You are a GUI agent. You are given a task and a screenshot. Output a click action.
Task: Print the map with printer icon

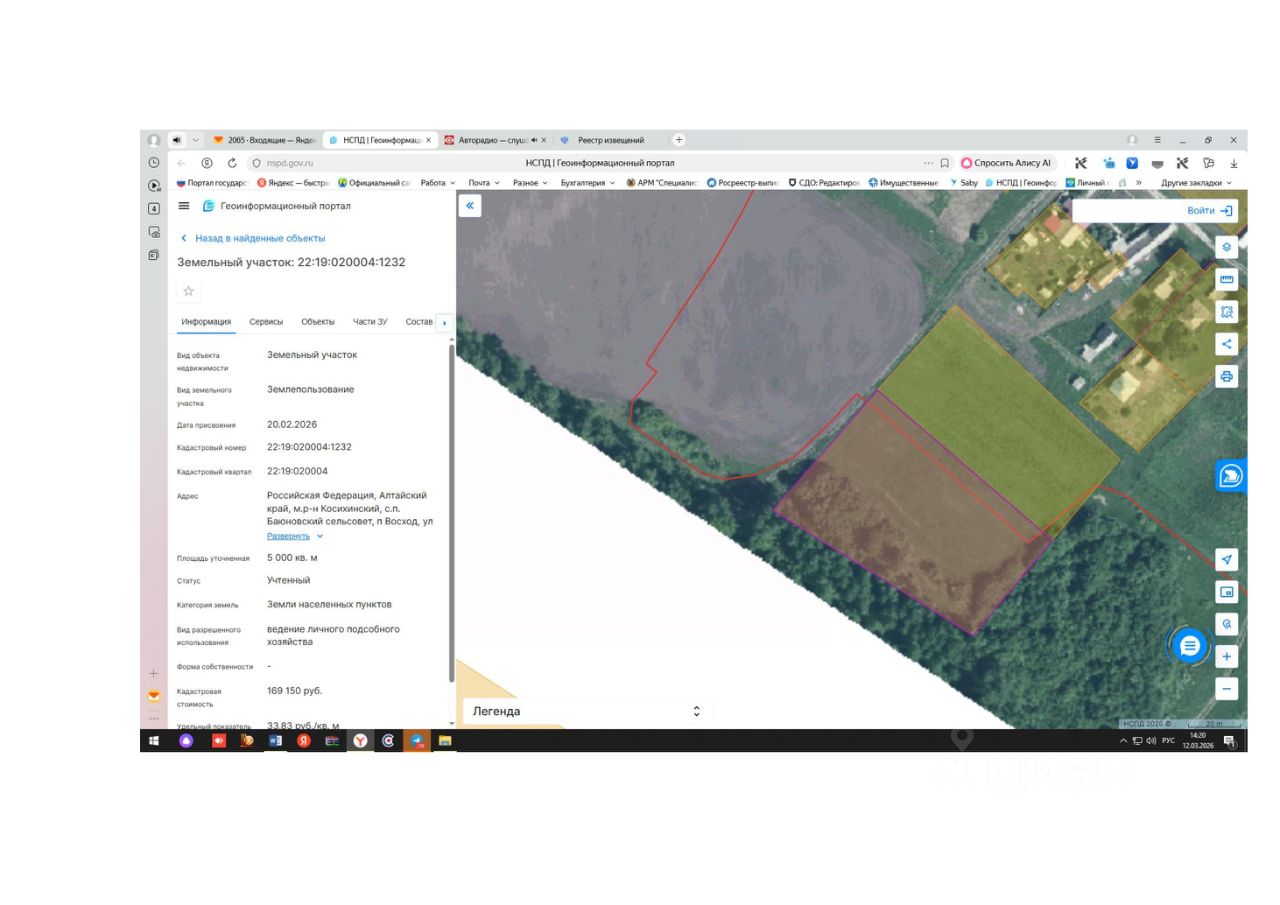pyautogui.click(x=1227, y=376)
